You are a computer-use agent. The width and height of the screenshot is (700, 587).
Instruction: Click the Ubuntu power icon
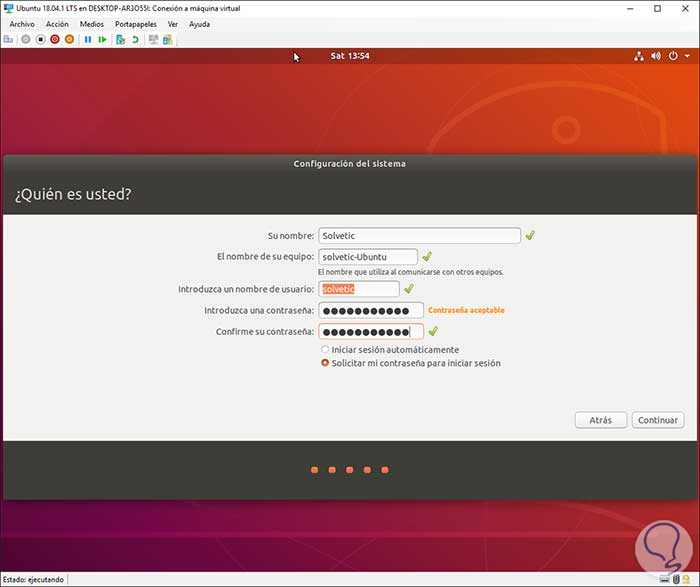click(673, 56)
